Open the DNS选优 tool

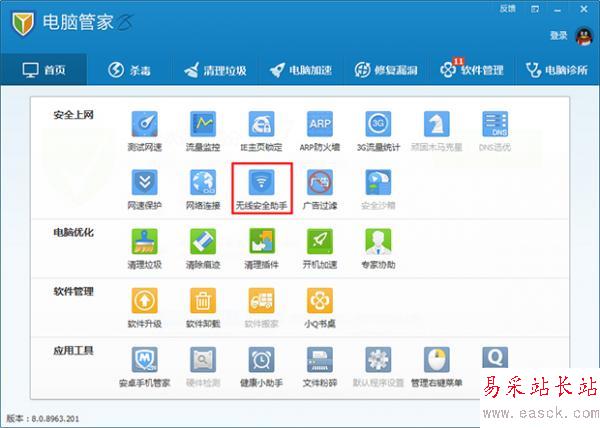tap(495, 131)
